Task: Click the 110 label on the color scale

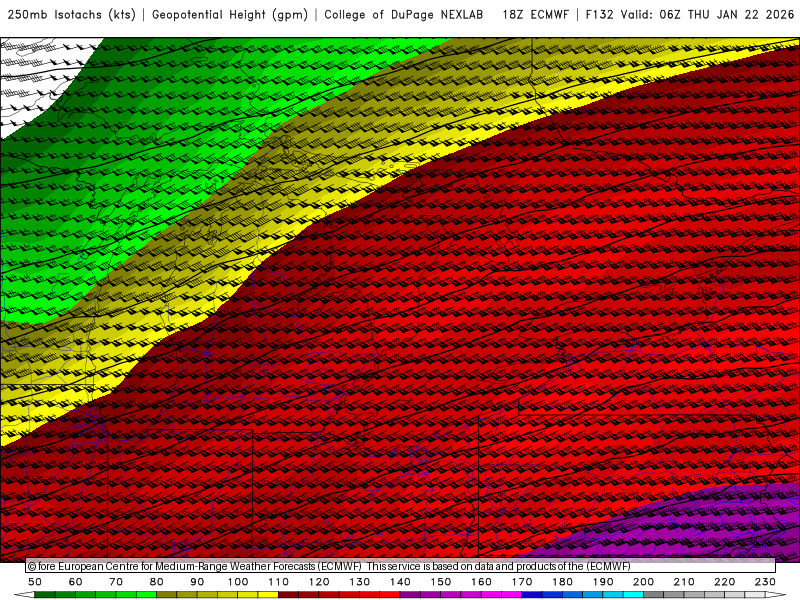Action: click(x=279, y=582)
